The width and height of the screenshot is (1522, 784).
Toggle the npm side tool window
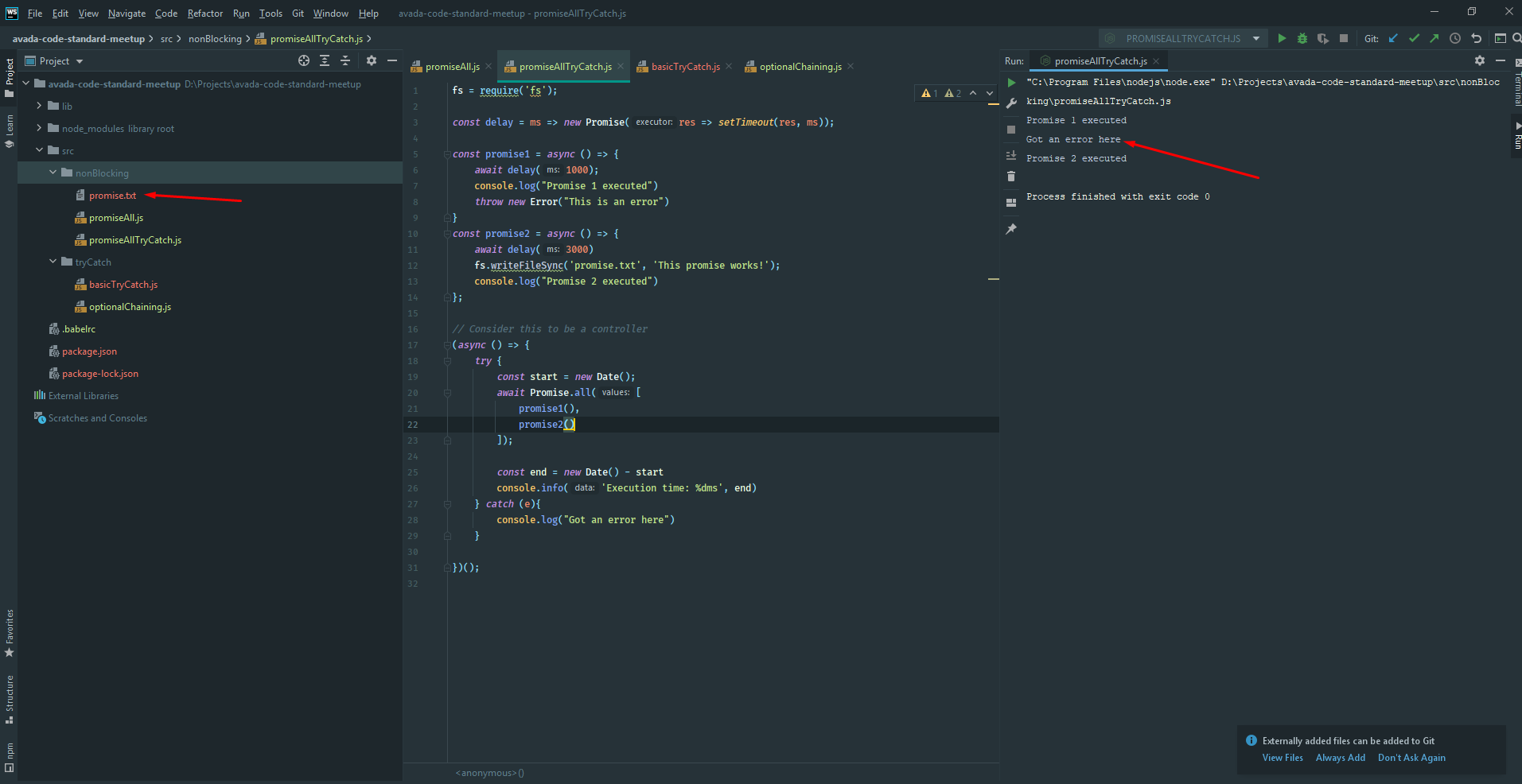click(x=10, y=757)
